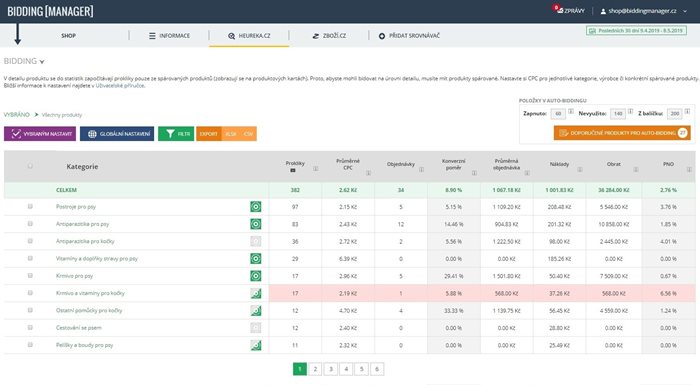
Task: Go to pagination page 2
Action: [315, 369]
